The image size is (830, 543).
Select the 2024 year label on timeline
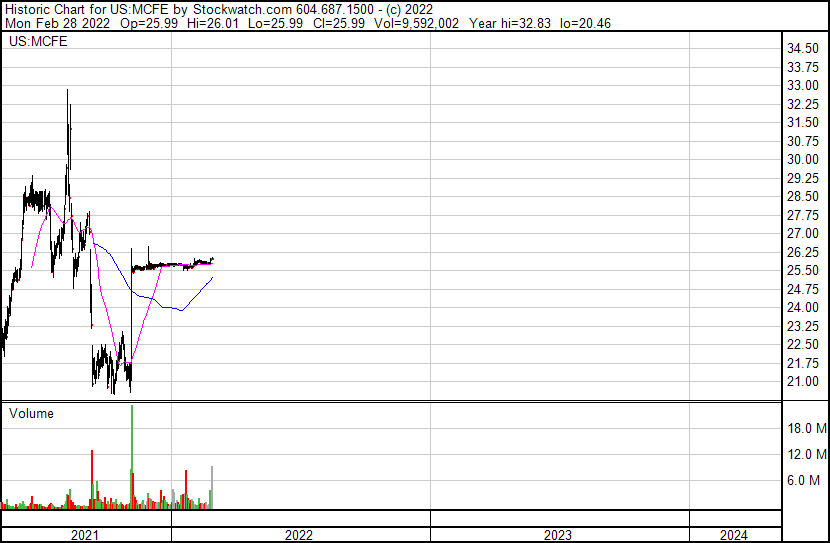(732, 535)
